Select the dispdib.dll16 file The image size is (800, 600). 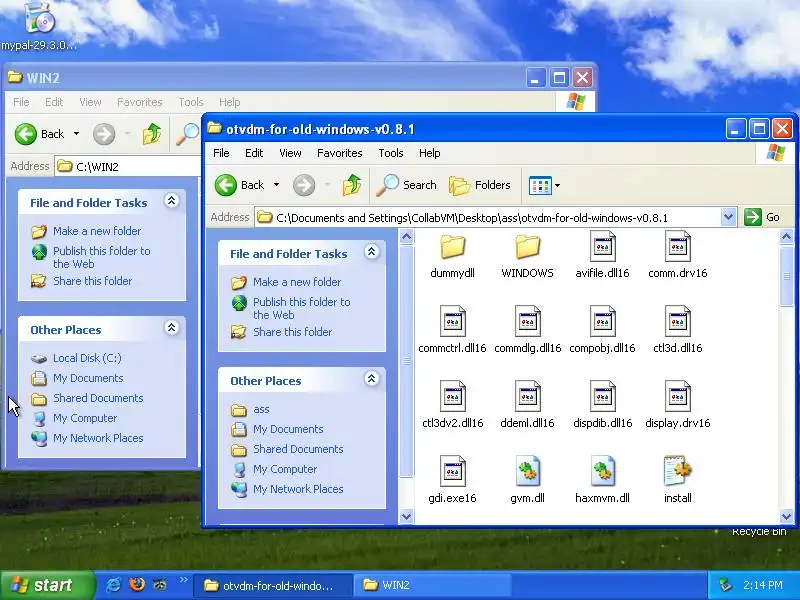point(603,405)
